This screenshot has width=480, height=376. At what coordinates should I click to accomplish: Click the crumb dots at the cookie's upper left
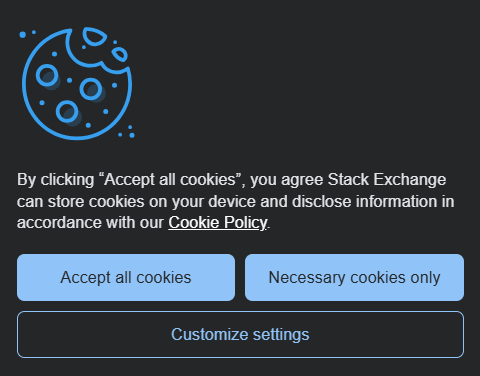click(27, 34)
